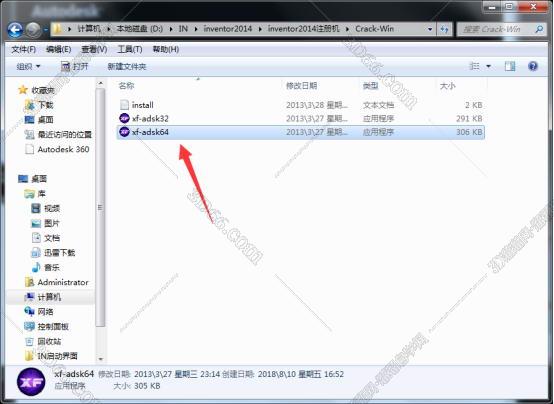Click navigation pane scroll up arrow
The image size is (554, 404).
pyautogui.click(x=100, y=83)
